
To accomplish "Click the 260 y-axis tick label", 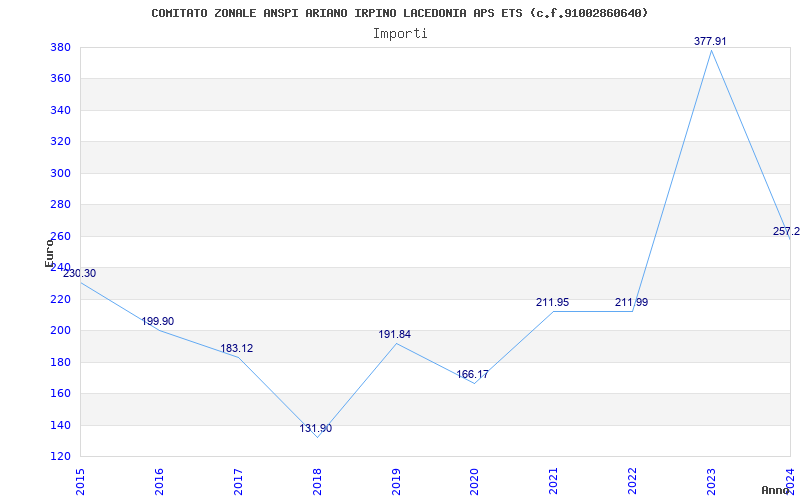I will (60, 236).
